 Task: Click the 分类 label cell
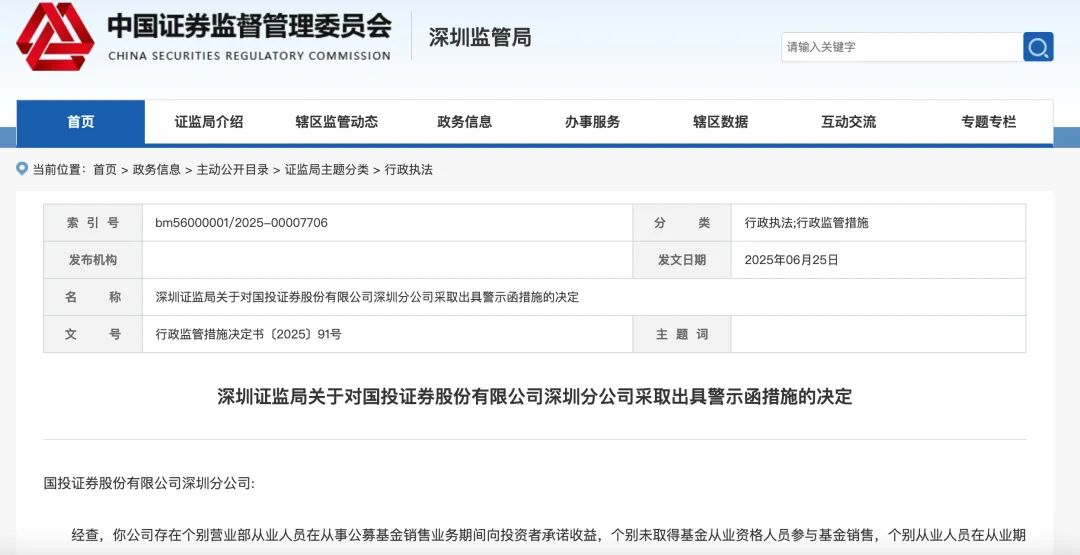pos(682,222)
